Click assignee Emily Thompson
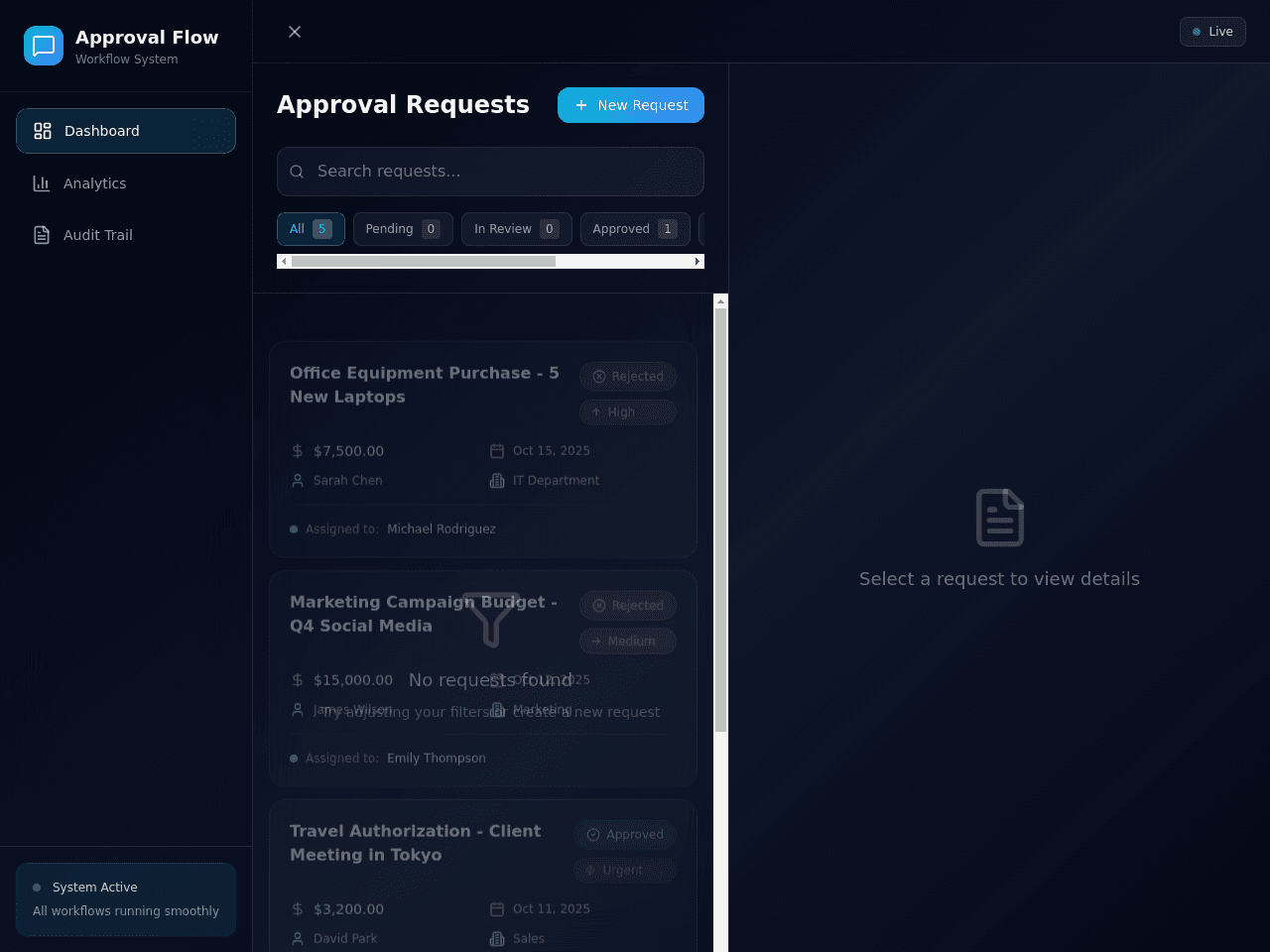Screen dimensions: 1270x952 (x=437, y=759)
